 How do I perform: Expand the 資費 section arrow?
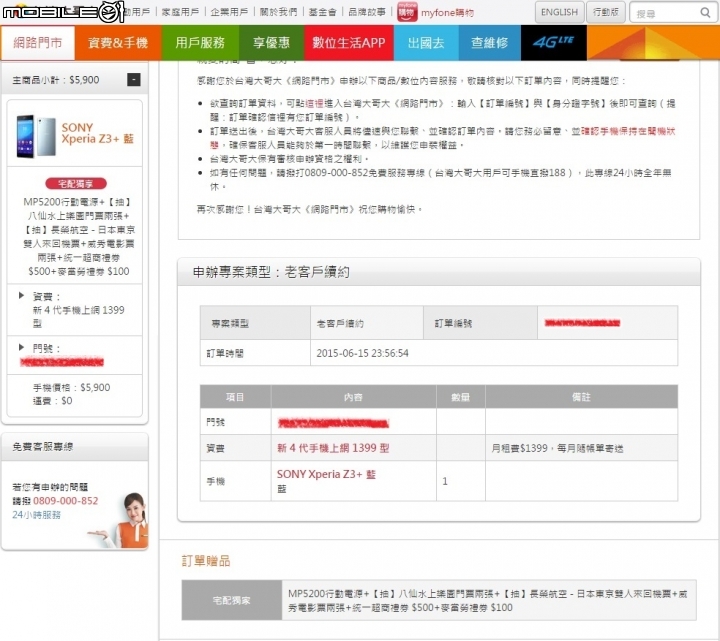(21, 295)
